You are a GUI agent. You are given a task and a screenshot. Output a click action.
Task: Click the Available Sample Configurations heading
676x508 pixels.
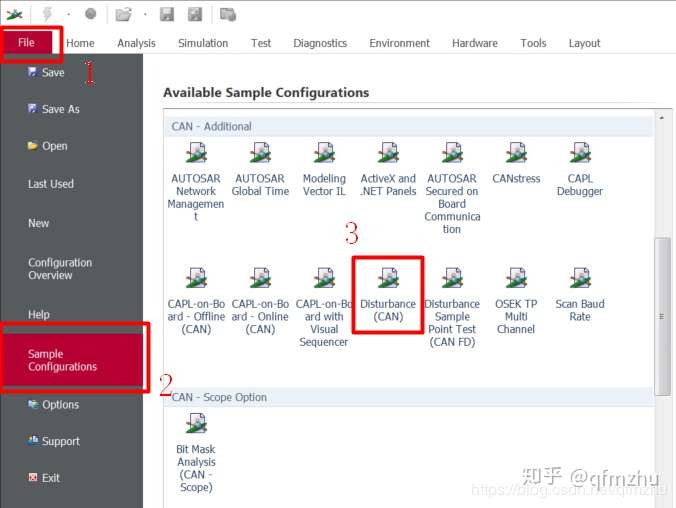[x=266, y=93]
